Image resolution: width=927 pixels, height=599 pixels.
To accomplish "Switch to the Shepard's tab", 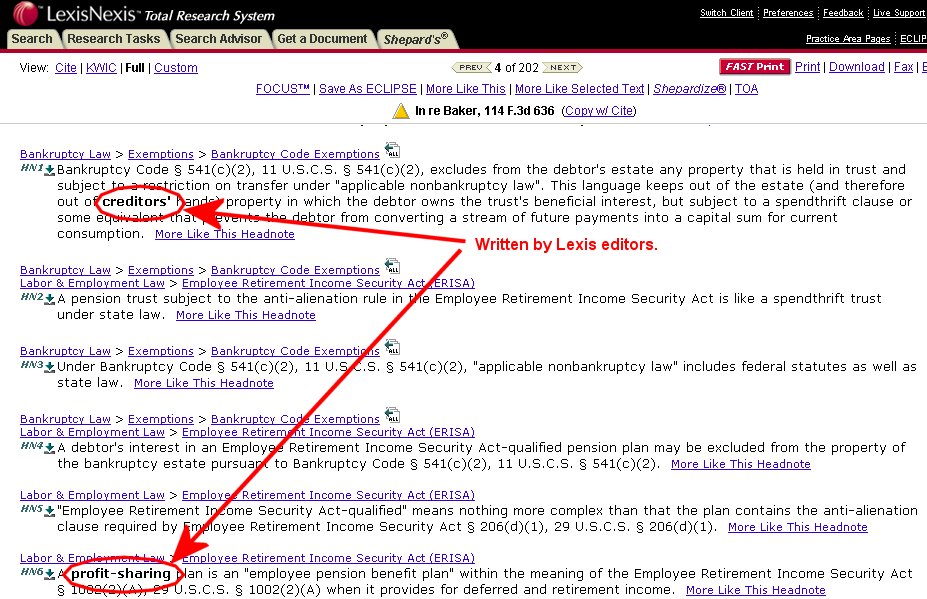I will coord(416,39).
